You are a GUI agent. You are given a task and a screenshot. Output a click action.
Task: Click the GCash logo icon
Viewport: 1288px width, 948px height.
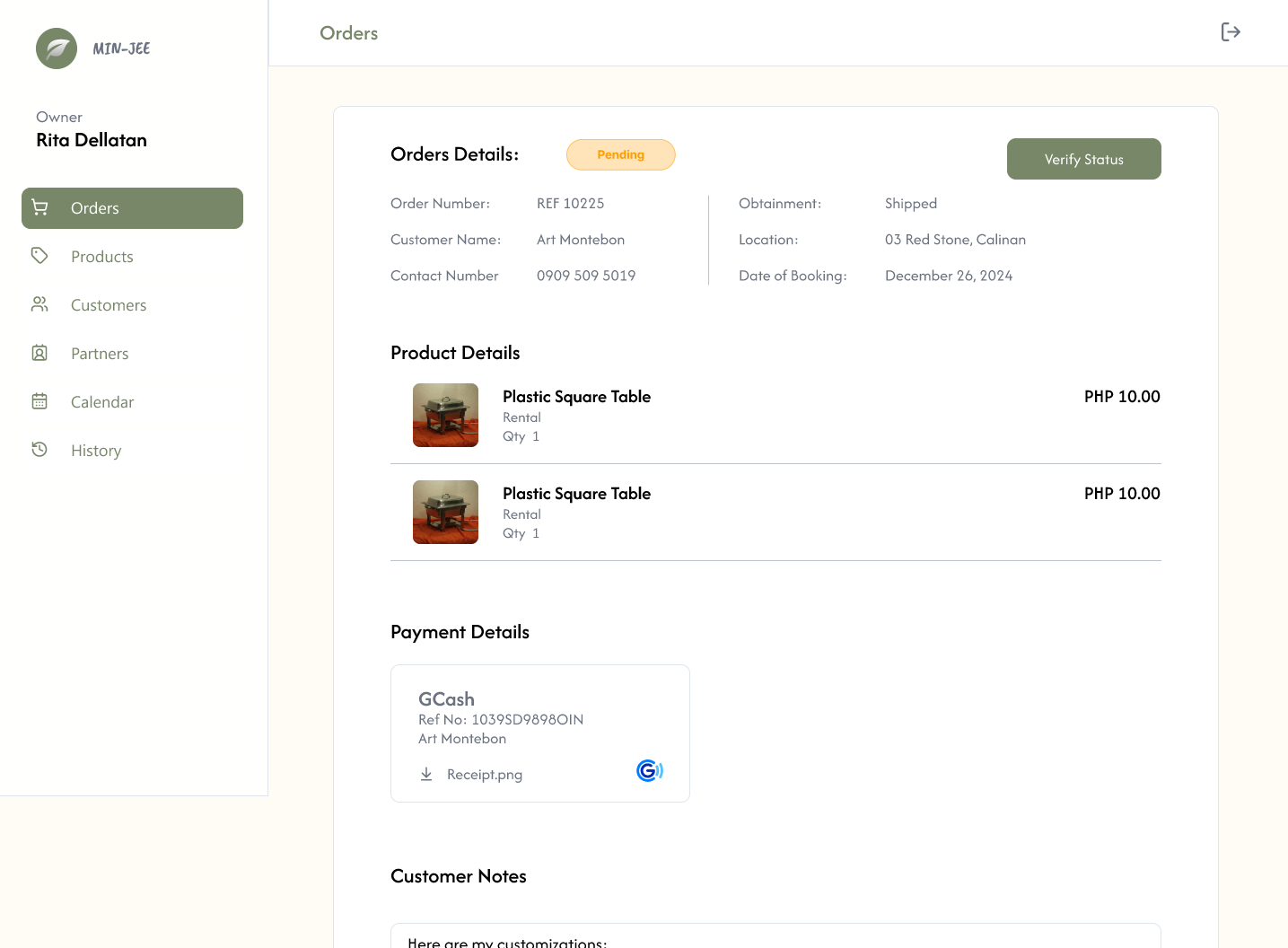click(650, 770)
